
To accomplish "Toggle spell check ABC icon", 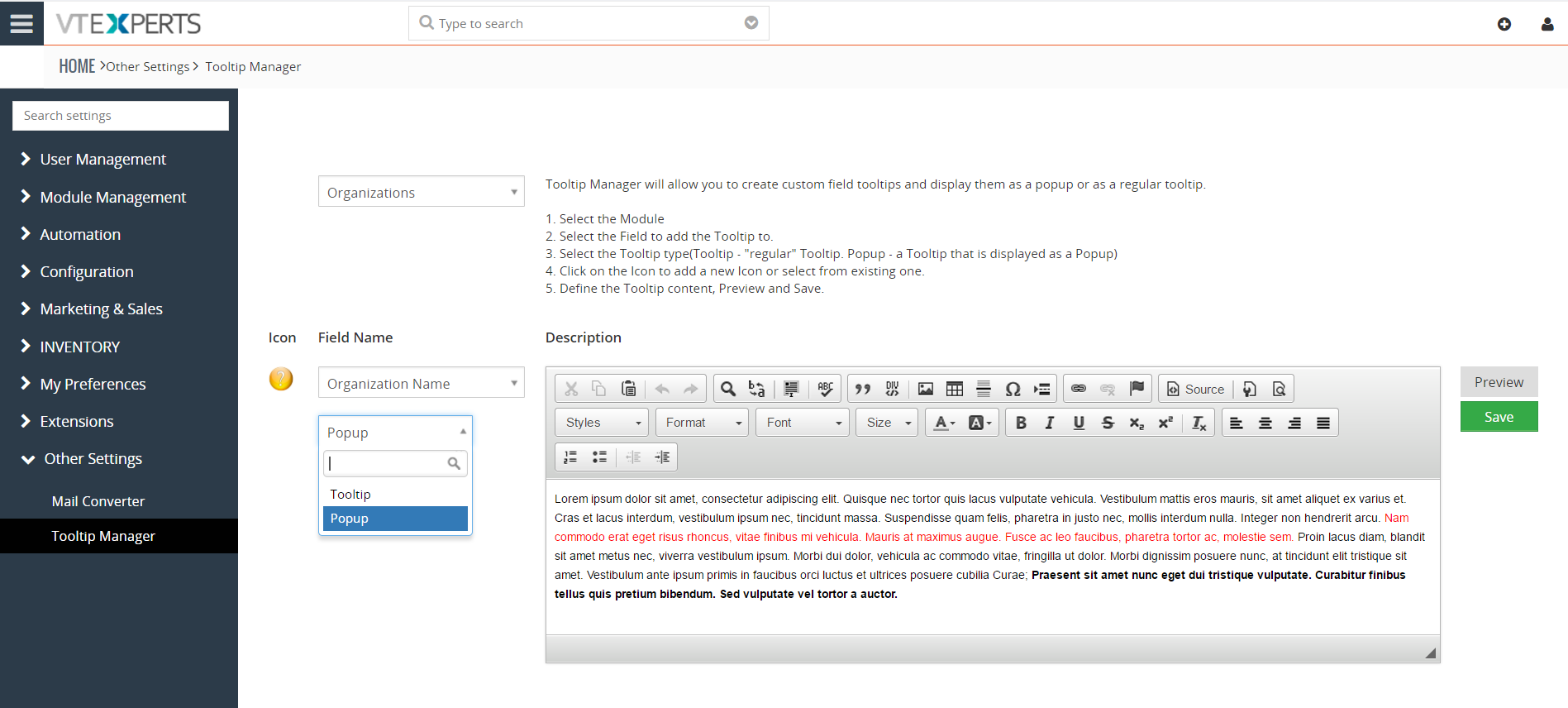I will [825, 389].
